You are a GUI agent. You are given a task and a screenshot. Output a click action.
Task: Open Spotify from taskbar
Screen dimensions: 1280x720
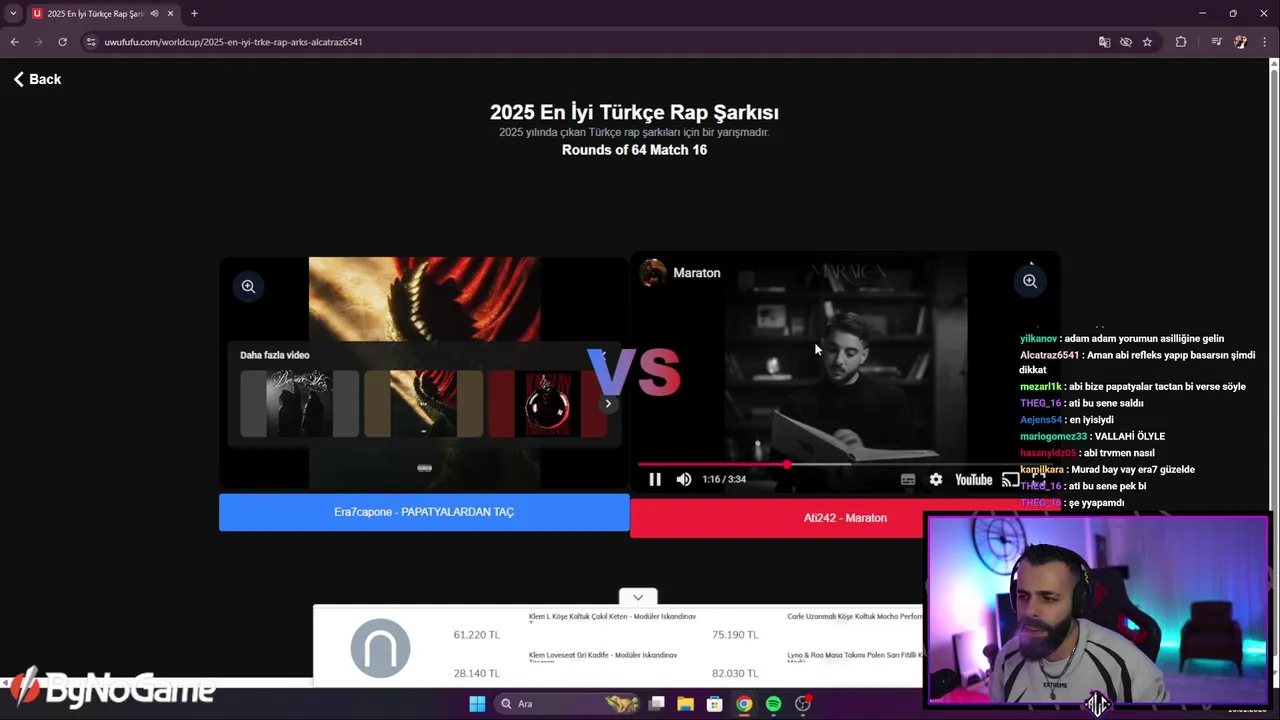(773, 704)
